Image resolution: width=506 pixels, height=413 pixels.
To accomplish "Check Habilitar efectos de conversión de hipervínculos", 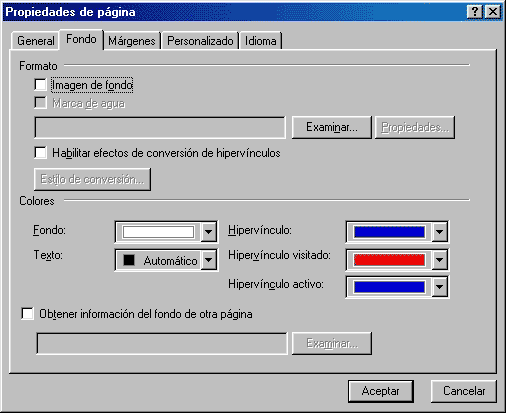I will click(x=40, y=153).
